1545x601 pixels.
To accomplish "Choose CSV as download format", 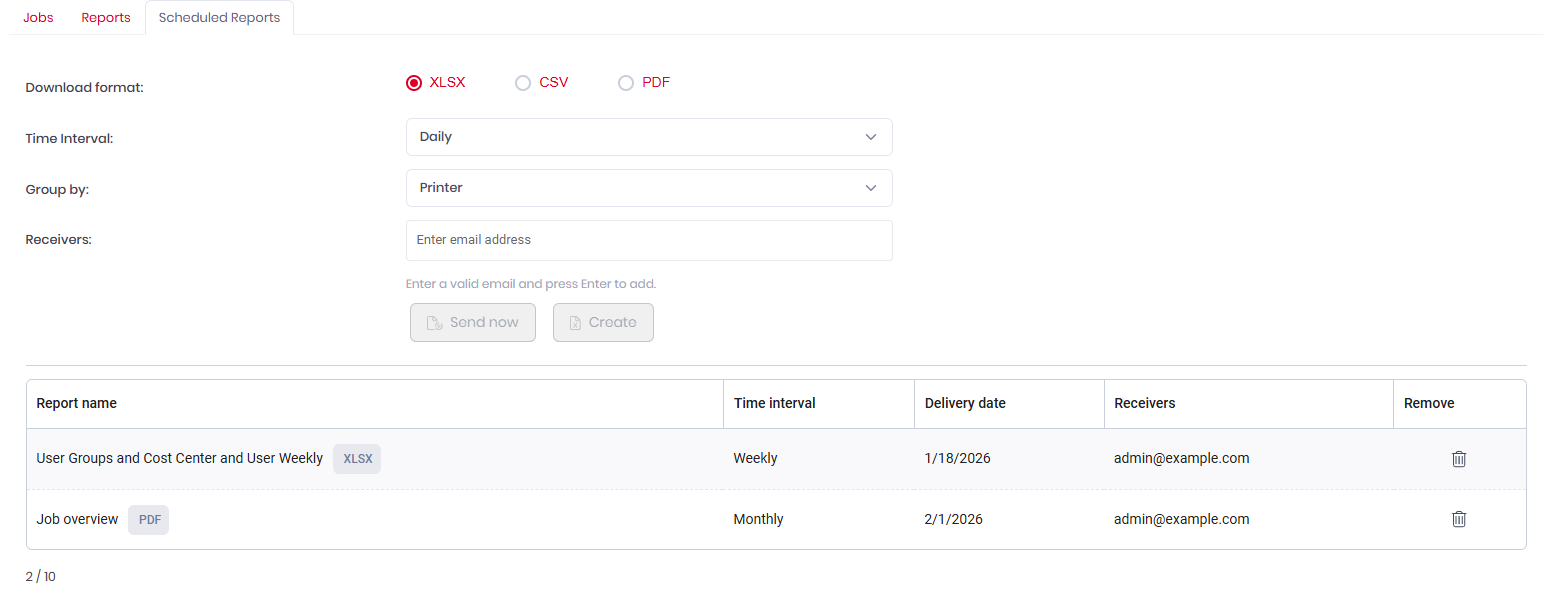I will pos(523,83).
